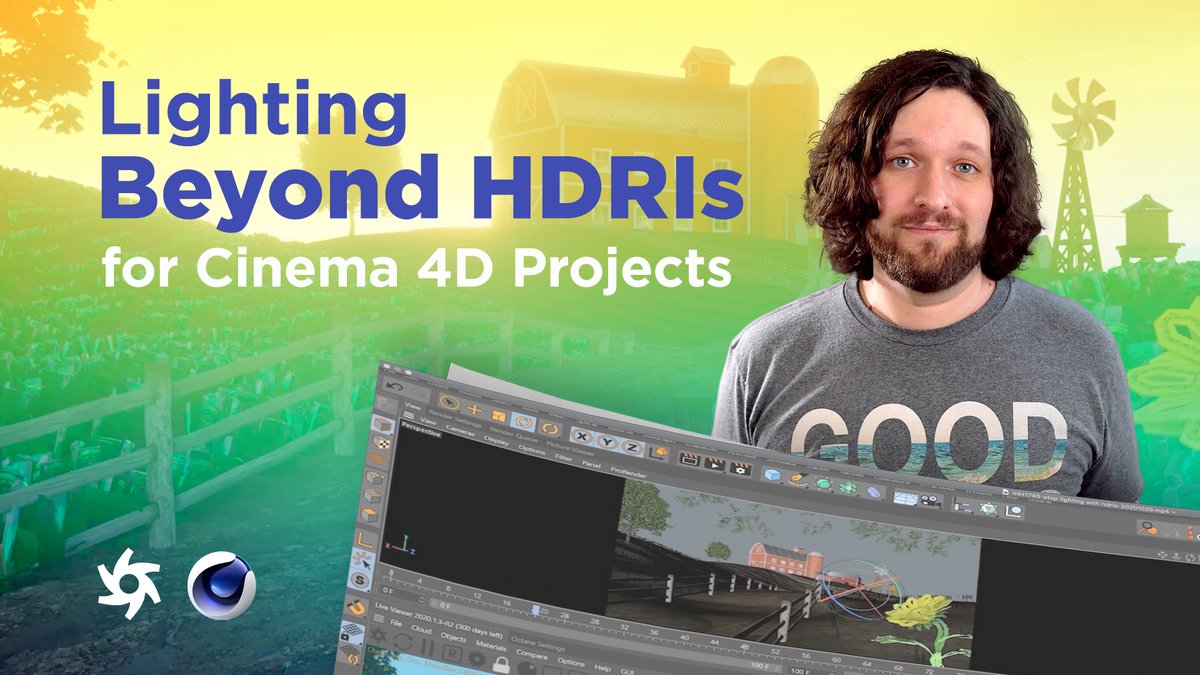This screenshot has width=1200, height=675.
Task: Open Live Viewer Compare menu
Action: pyautogui.click(x=531, y=654)
